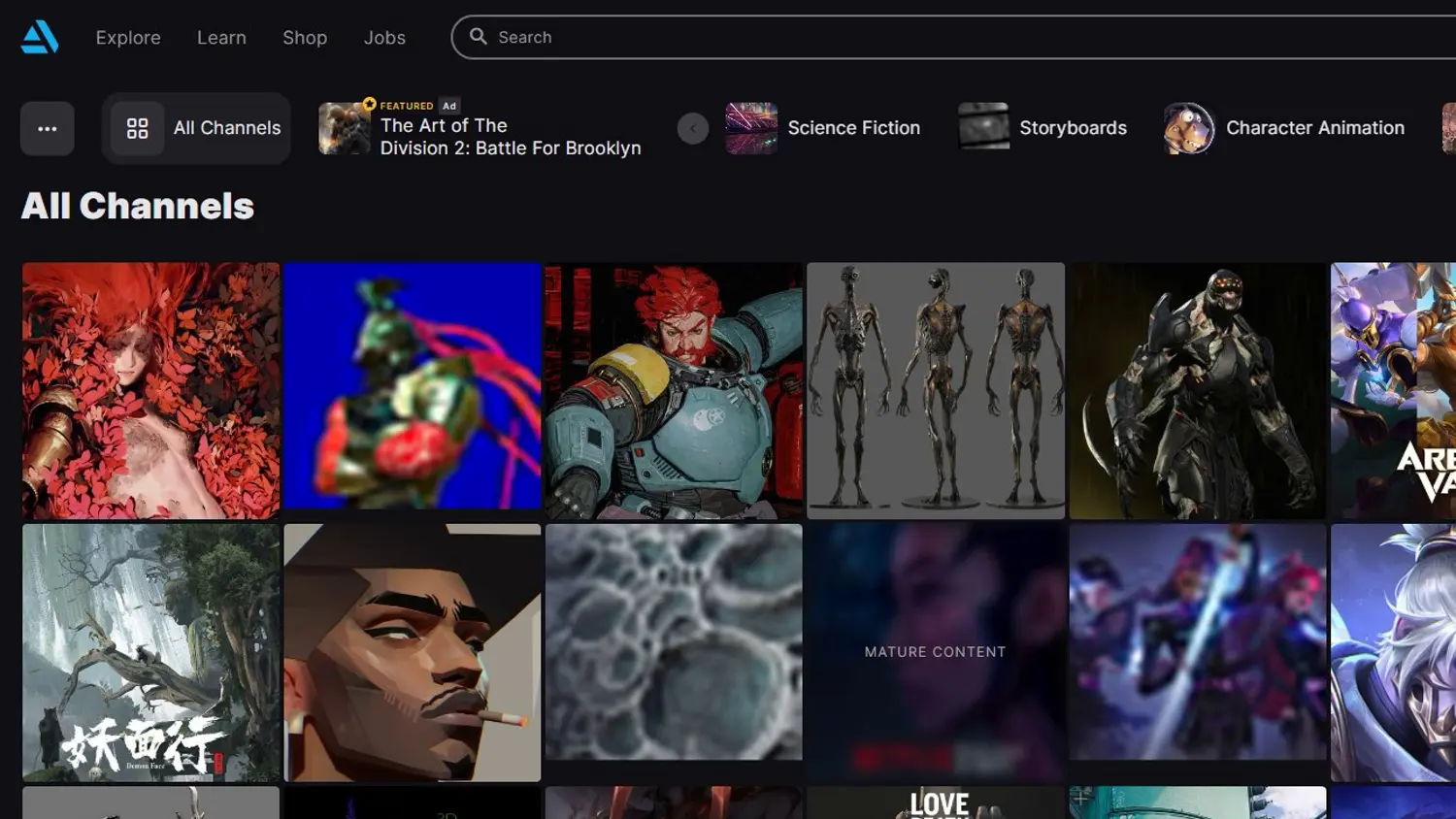The height and width of the screenshot is (819, 1456).
Task: Open the LOVE poster artwork thumbnail
Action: 936,803
